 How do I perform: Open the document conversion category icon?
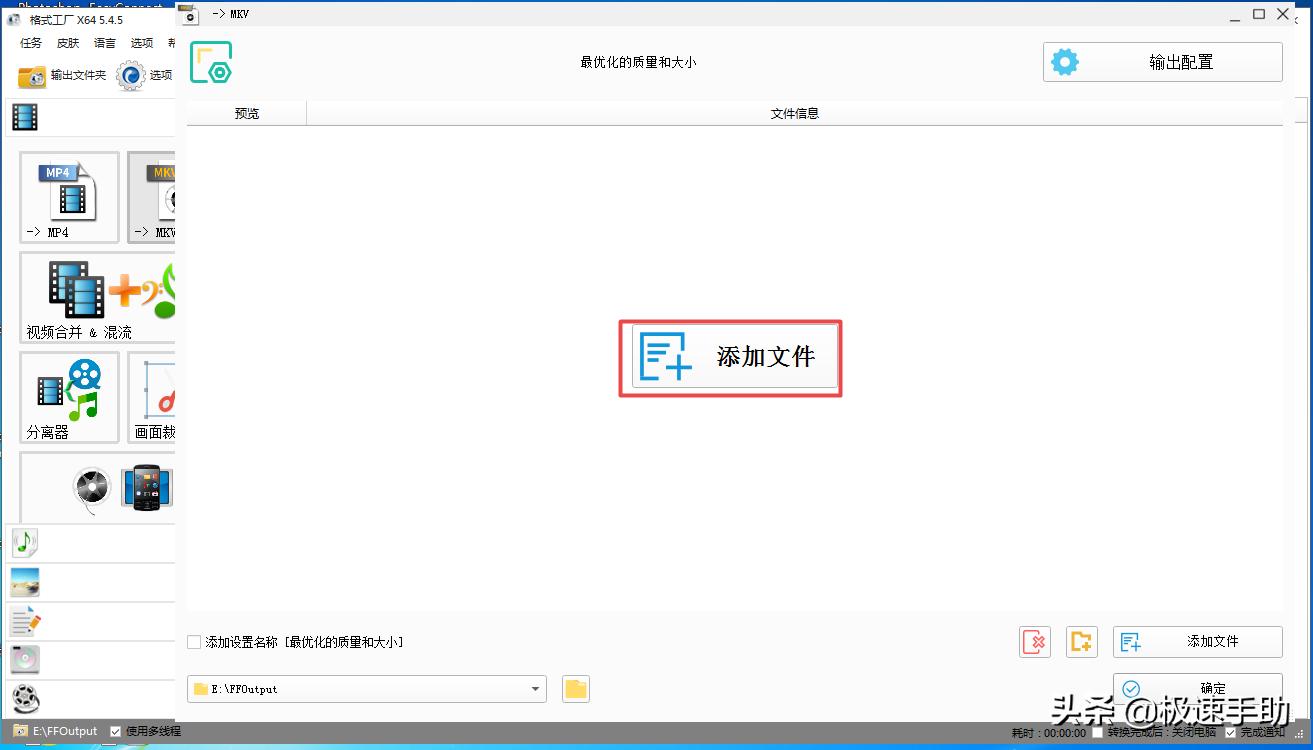pyautogui.click(x=24, y=620)
